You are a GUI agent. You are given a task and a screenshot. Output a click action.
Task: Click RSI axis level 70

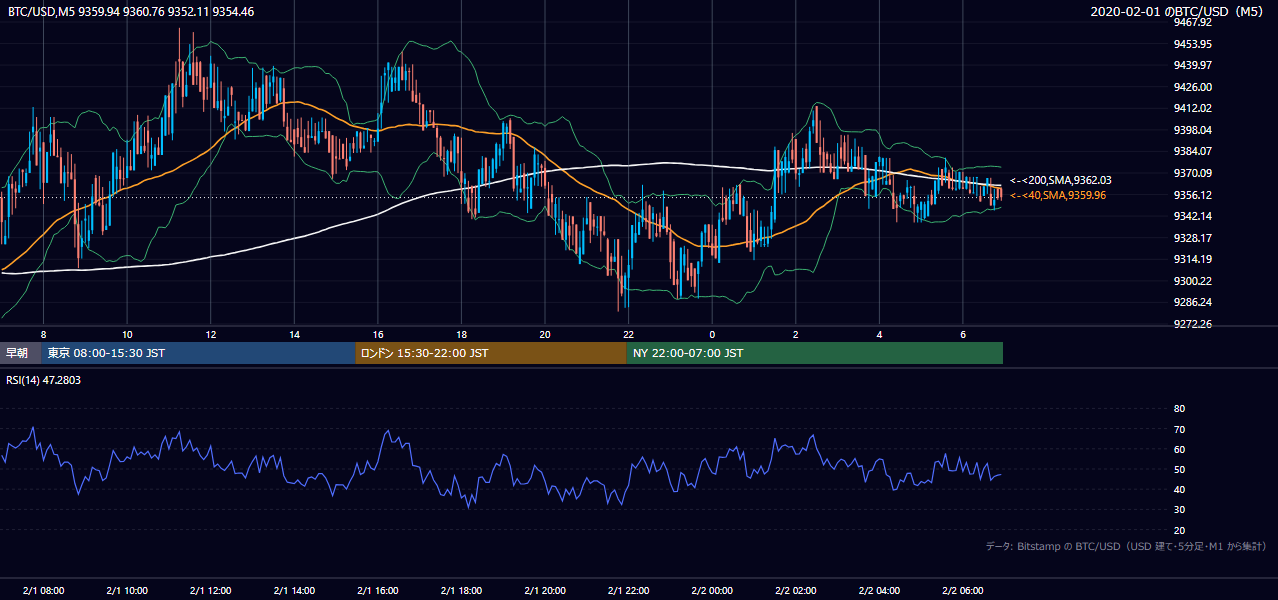(1179, 429)
